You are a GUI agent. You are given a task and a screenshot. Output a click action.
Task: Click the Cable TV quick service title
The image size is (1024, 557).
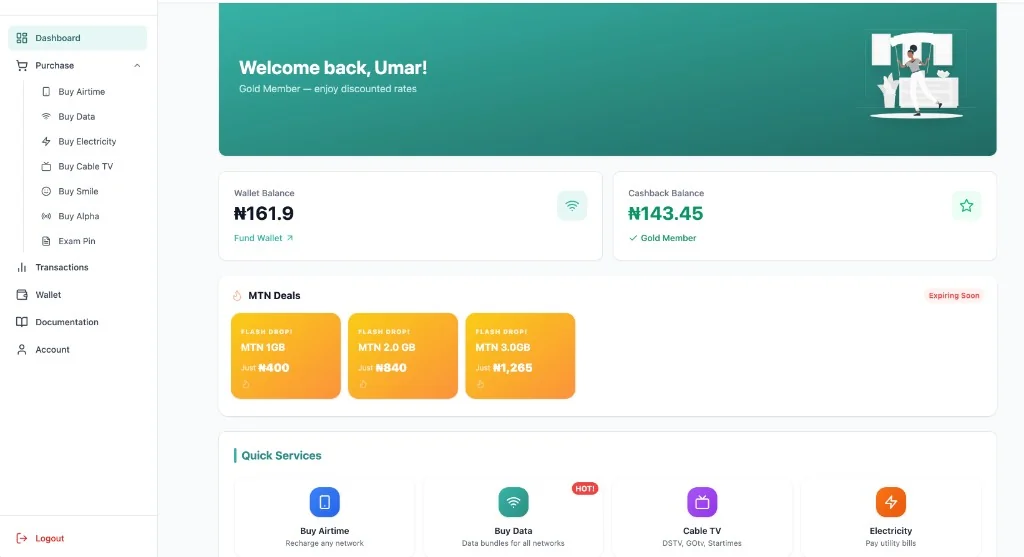[x=702, y=531]
